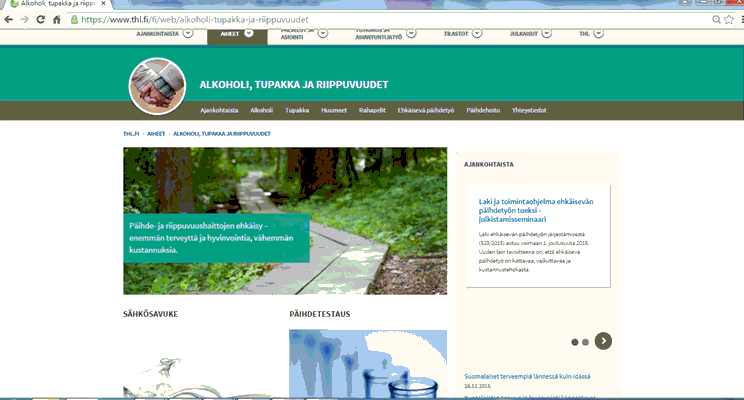This screenshot has height=400, width=744.
Task: Open the Laki ja toimintaohjelma news link
Action: pos(536,210)
